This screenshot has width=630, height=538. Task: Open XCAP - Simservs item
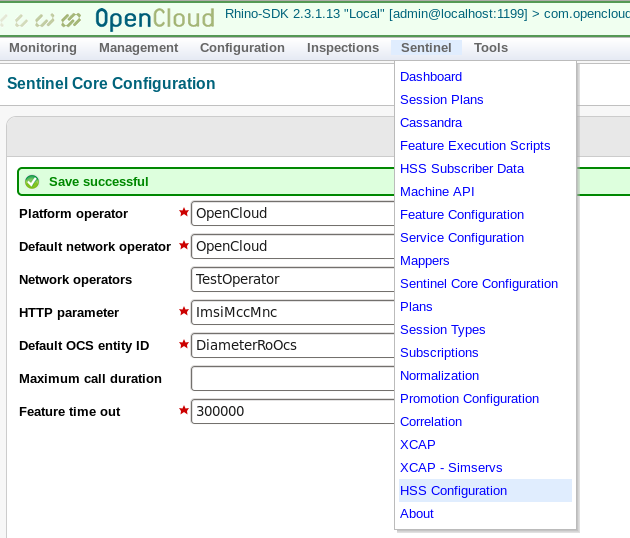[x=451, y=468]
